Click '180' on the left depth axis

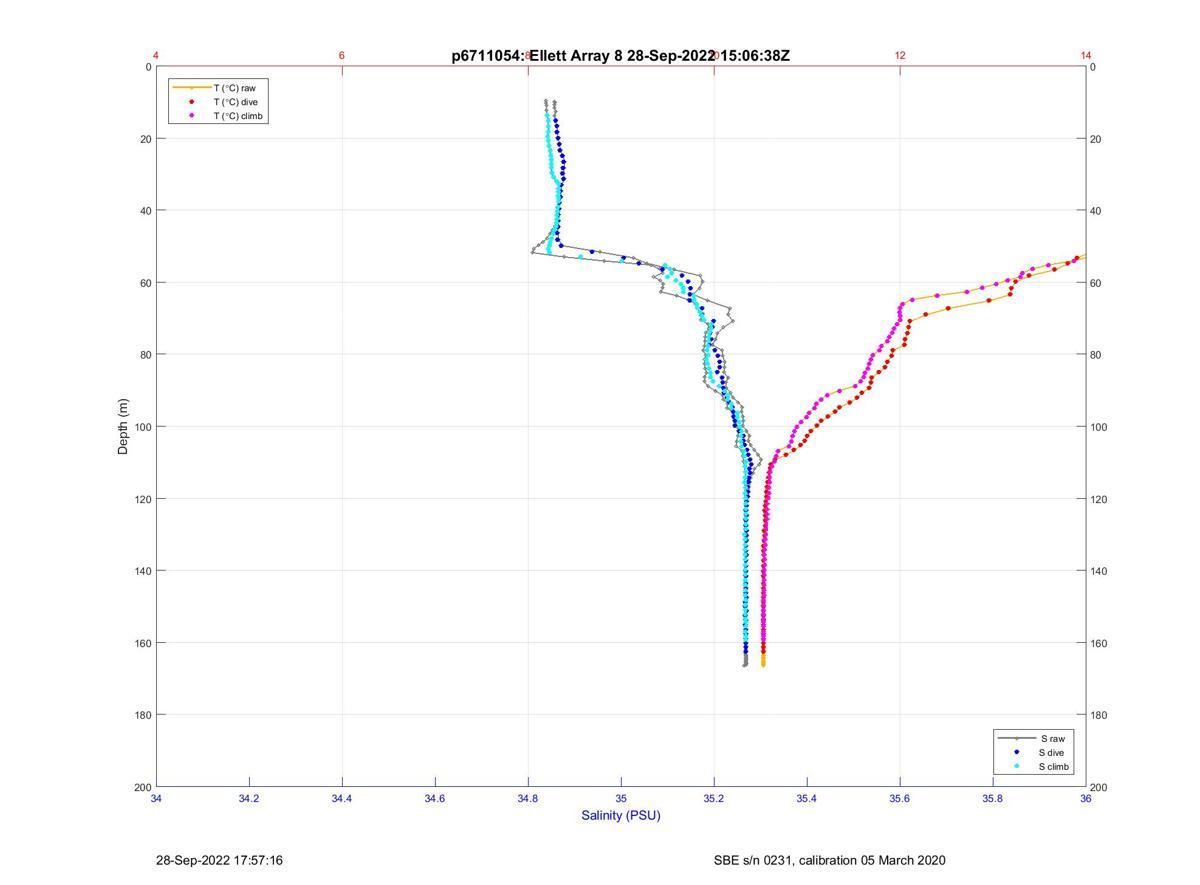click(143, 715)
